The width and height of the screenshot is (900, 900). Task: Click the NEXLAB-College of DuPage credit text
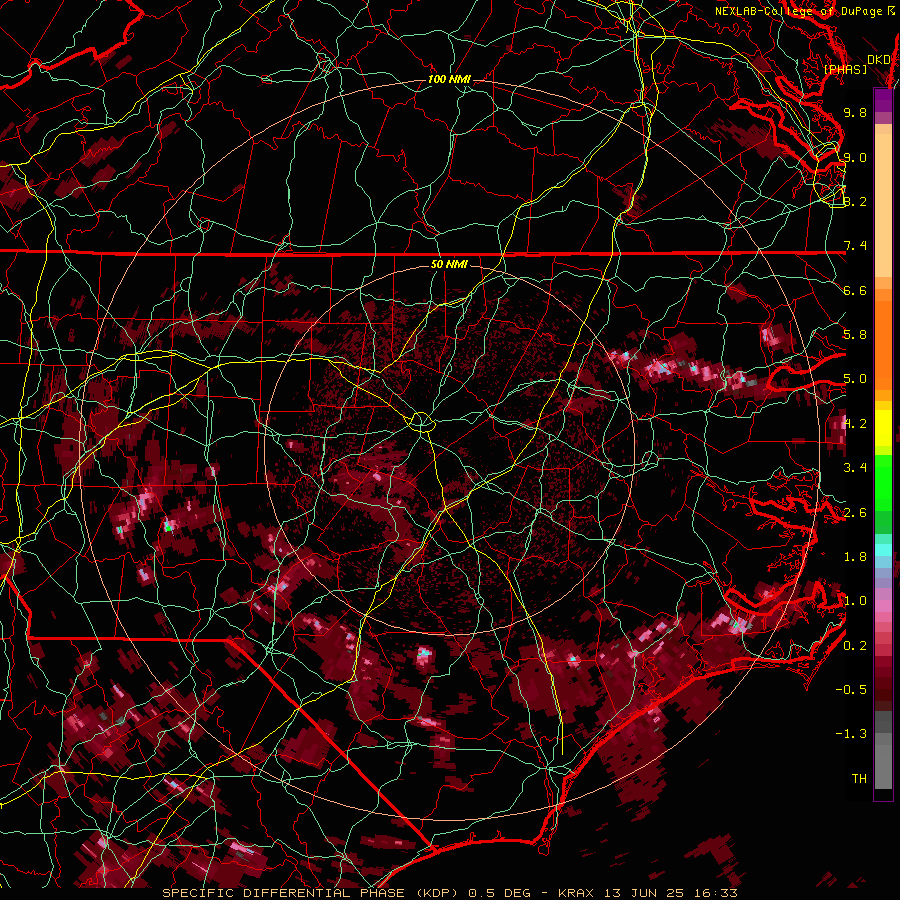[x=805, y=11]
